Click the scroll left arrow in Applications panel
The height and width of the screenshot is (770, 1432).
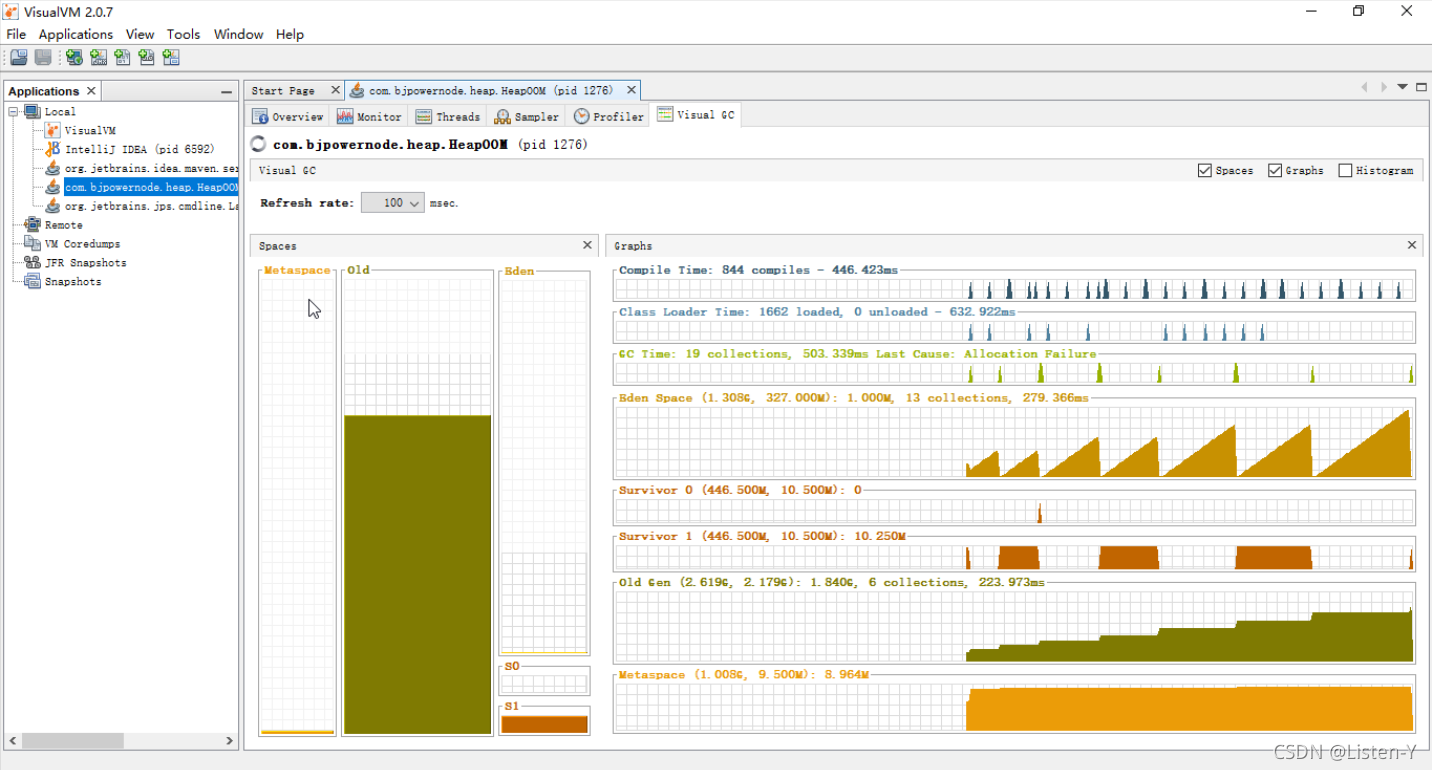tap(14, 741)
